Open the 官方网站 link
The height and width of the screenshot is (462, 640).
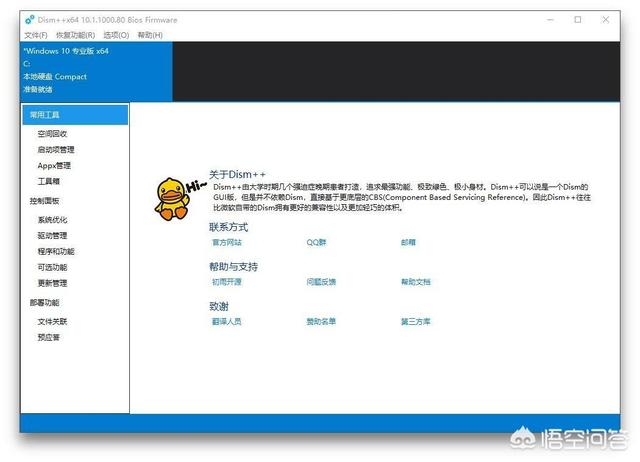click(227, 242)
